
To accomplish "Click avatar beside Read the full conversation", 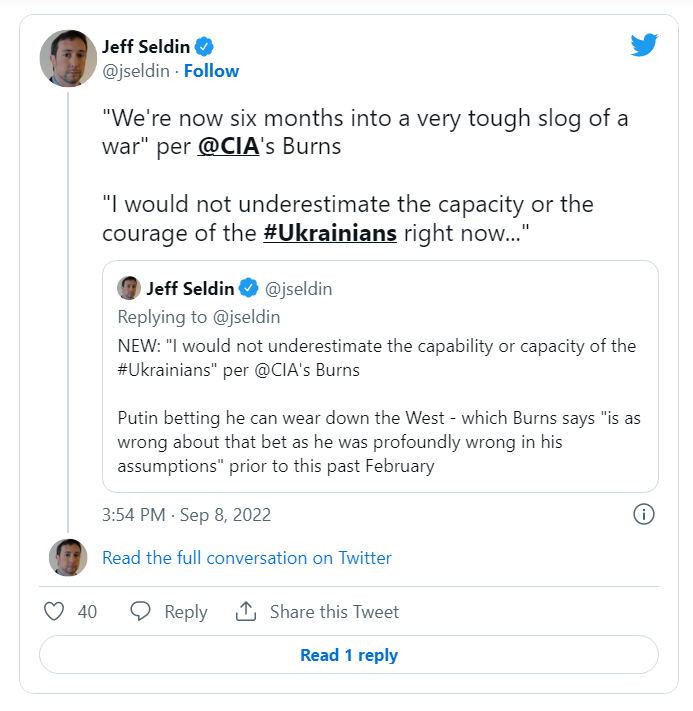I will (68, 558).
